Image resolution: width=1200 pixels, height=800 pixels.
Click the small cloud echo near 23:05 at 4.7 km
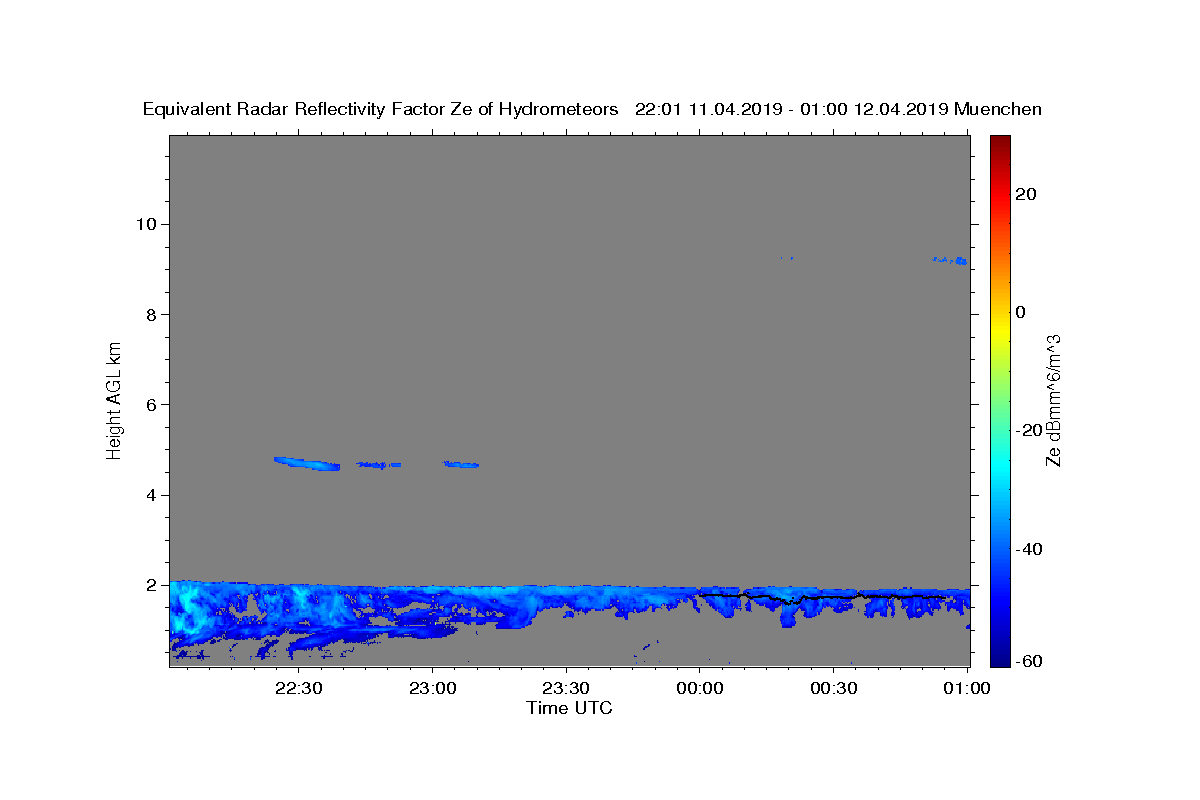coord(461,464)
